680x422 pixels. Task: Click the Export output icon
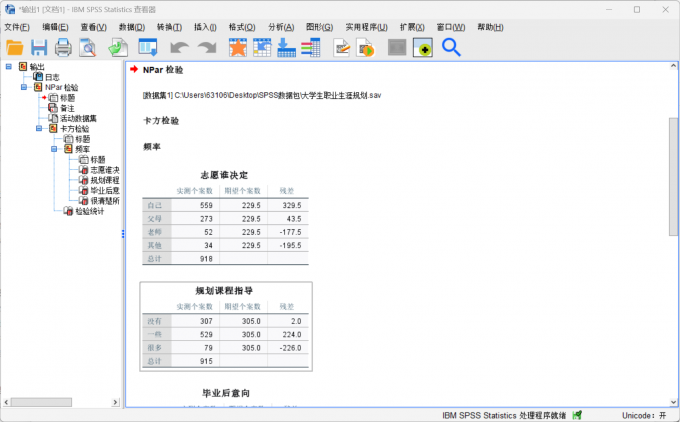(118, 47)
